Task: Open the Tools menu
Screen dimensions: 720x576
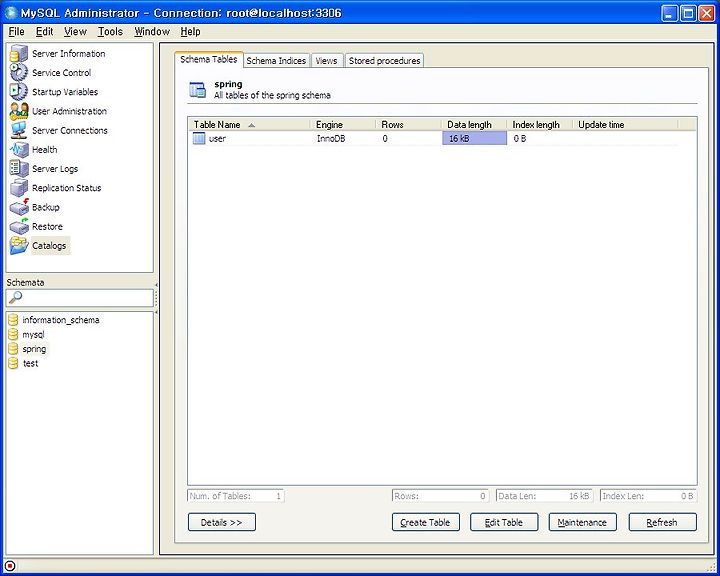Action: [x=110, y=31]
